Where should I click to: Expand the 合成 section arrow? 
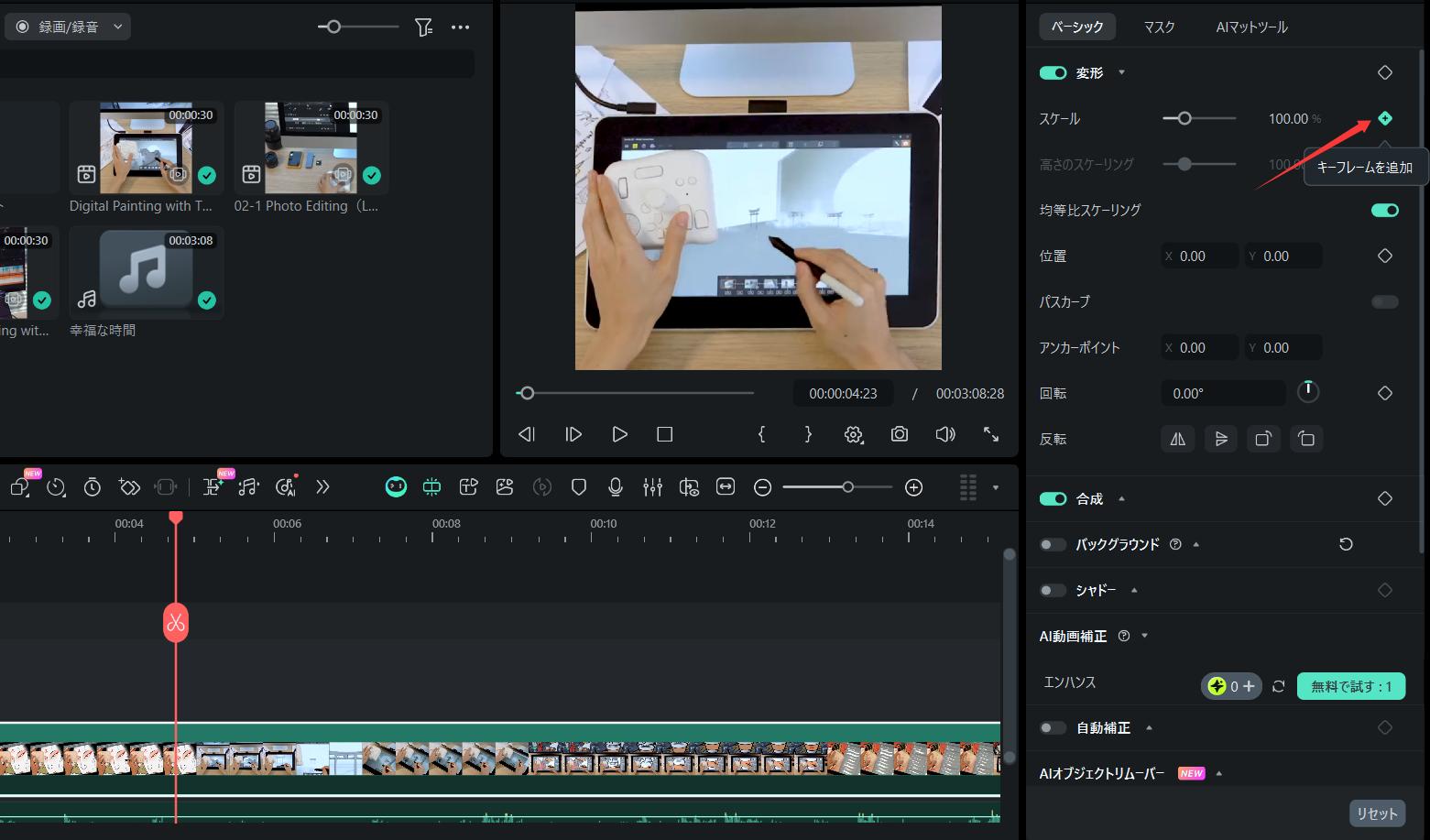1121,499
